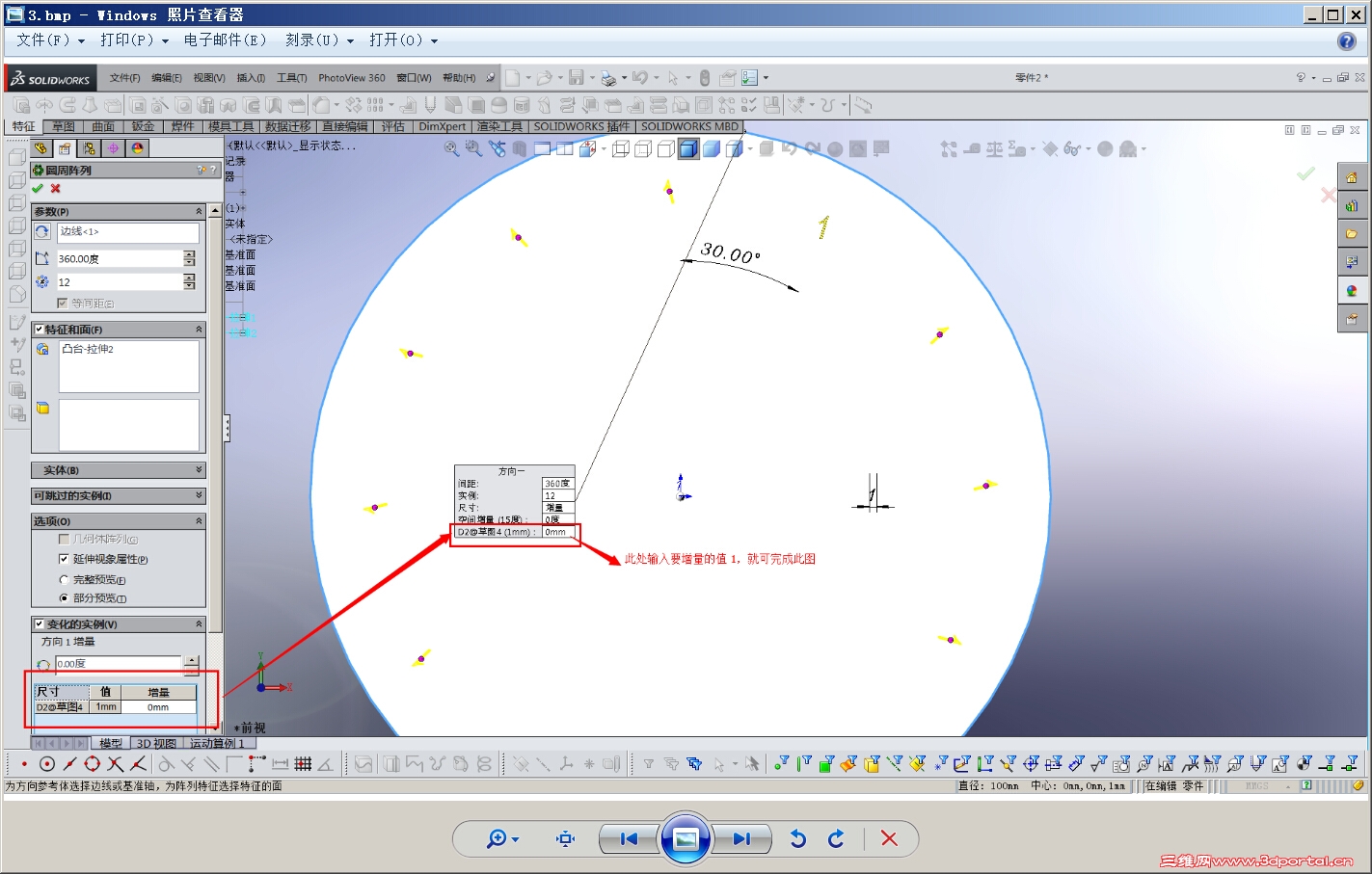Open the 打开(O) menu
1372x874 pixels.
tap(403, 40)
